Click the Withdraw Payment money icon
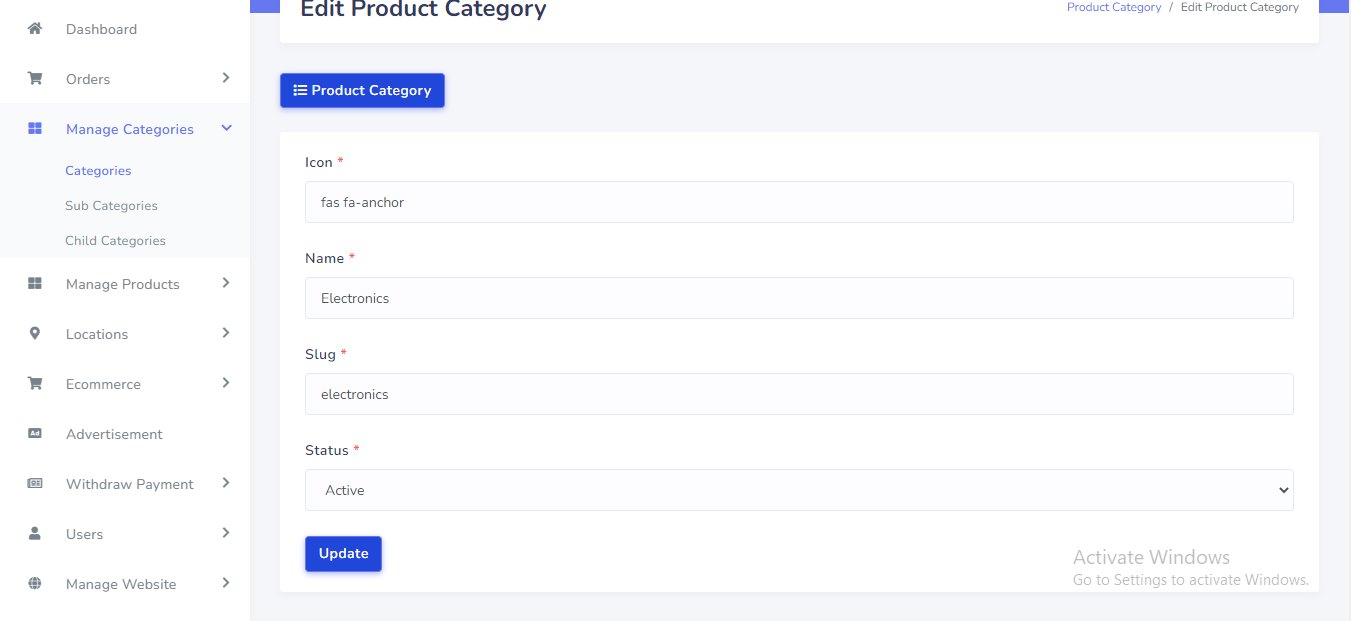 35,484
